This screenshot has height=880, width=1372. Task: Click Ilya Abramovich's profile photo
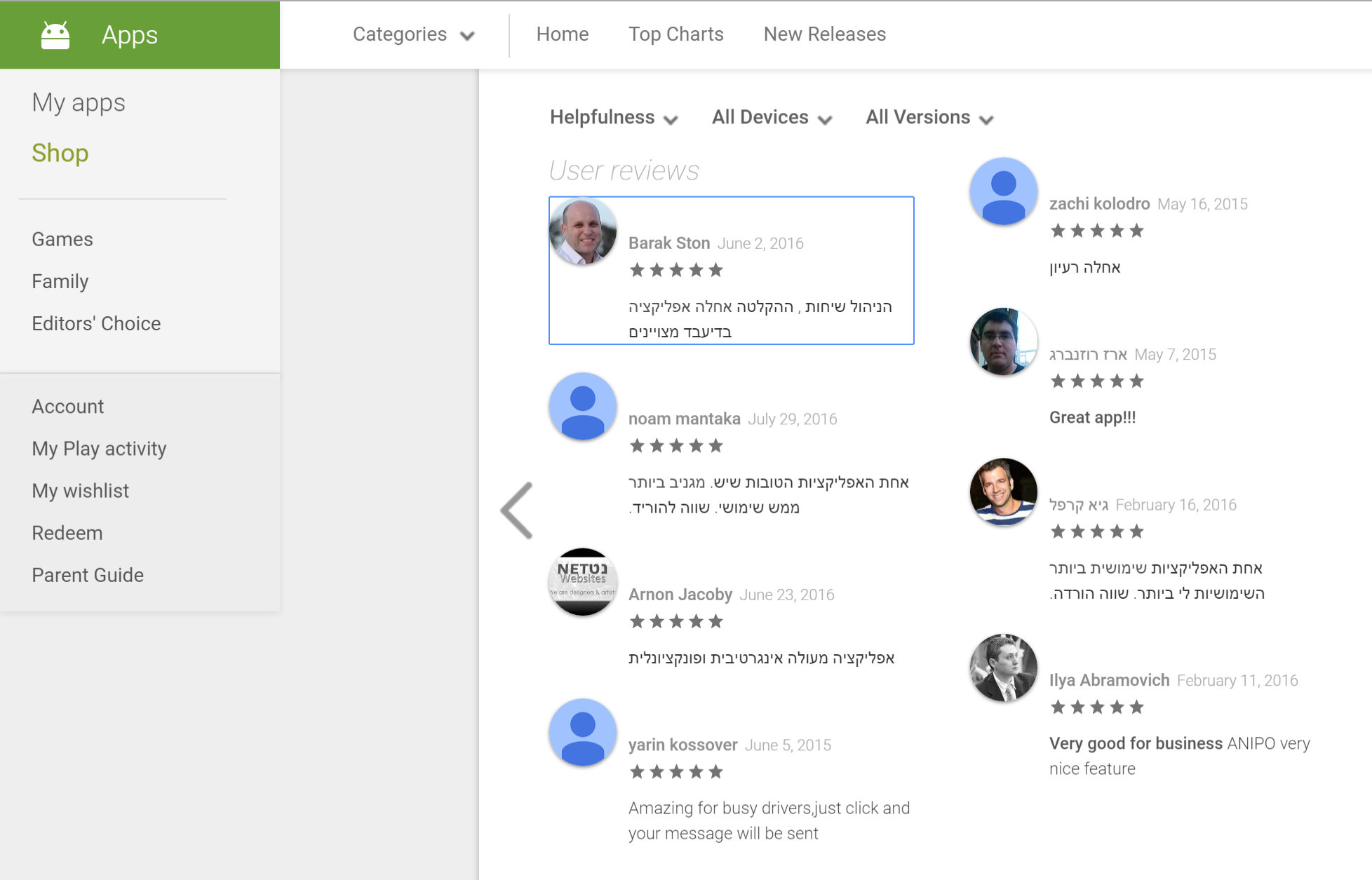pos(1004,668)
